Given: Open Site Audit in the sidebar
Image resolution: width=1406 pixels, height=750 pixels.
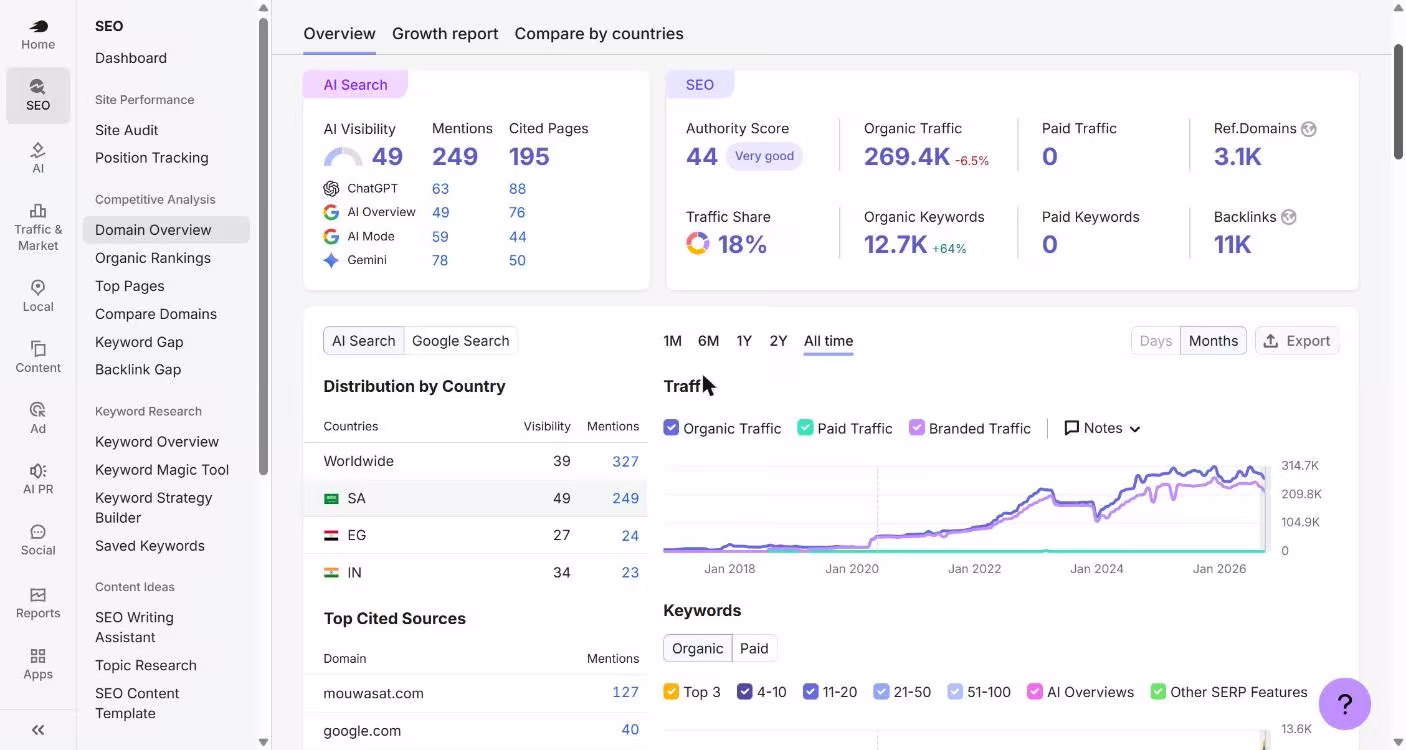Looking at the screenshot, I should point(127,130).
